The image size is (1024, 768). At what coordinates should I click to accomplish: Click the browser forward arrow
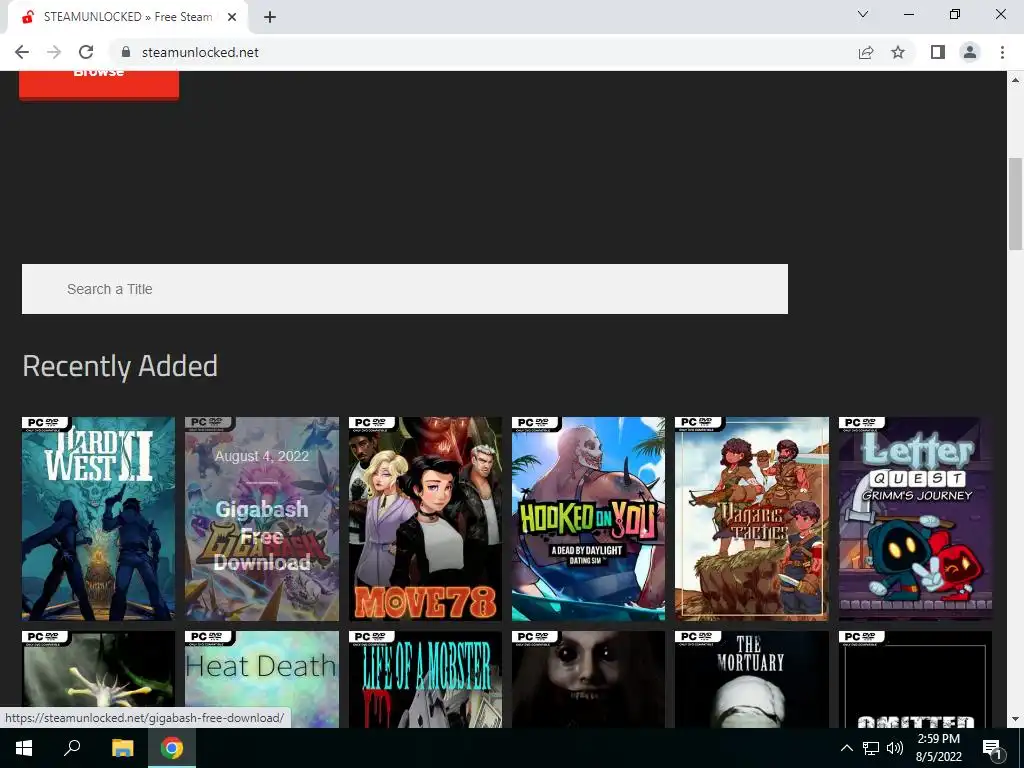coord(54,52)
